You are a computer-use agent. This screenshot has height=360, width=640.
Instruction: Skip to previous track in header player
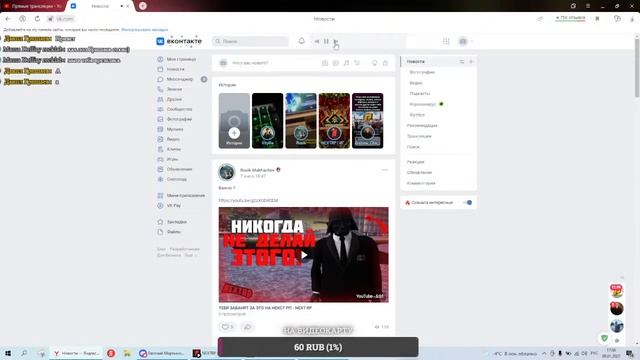317,41
